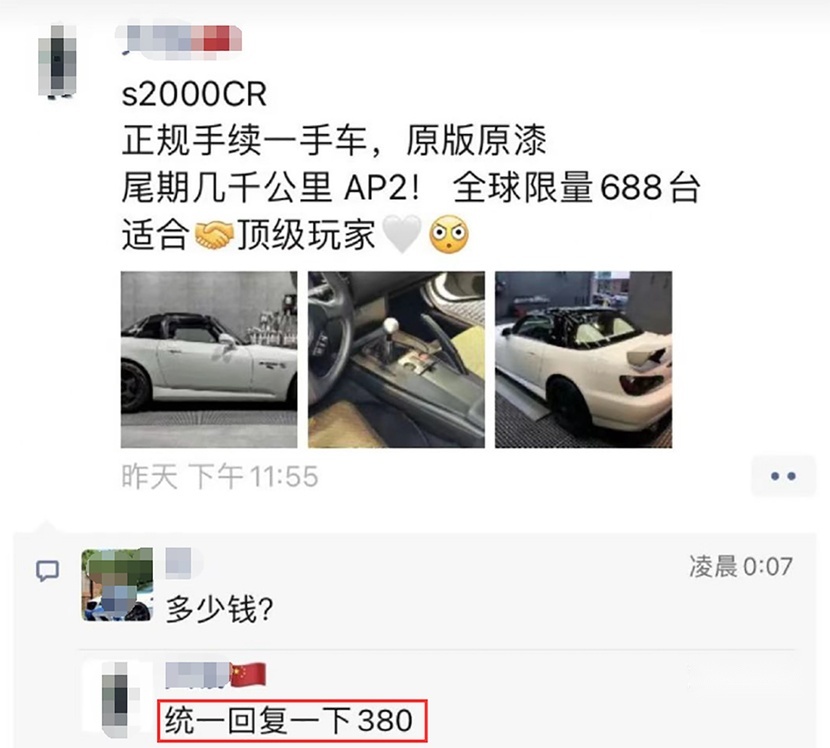
Task: View the white car side photo thumbnail
Action: pyautogui.click(x=209, y=359)
